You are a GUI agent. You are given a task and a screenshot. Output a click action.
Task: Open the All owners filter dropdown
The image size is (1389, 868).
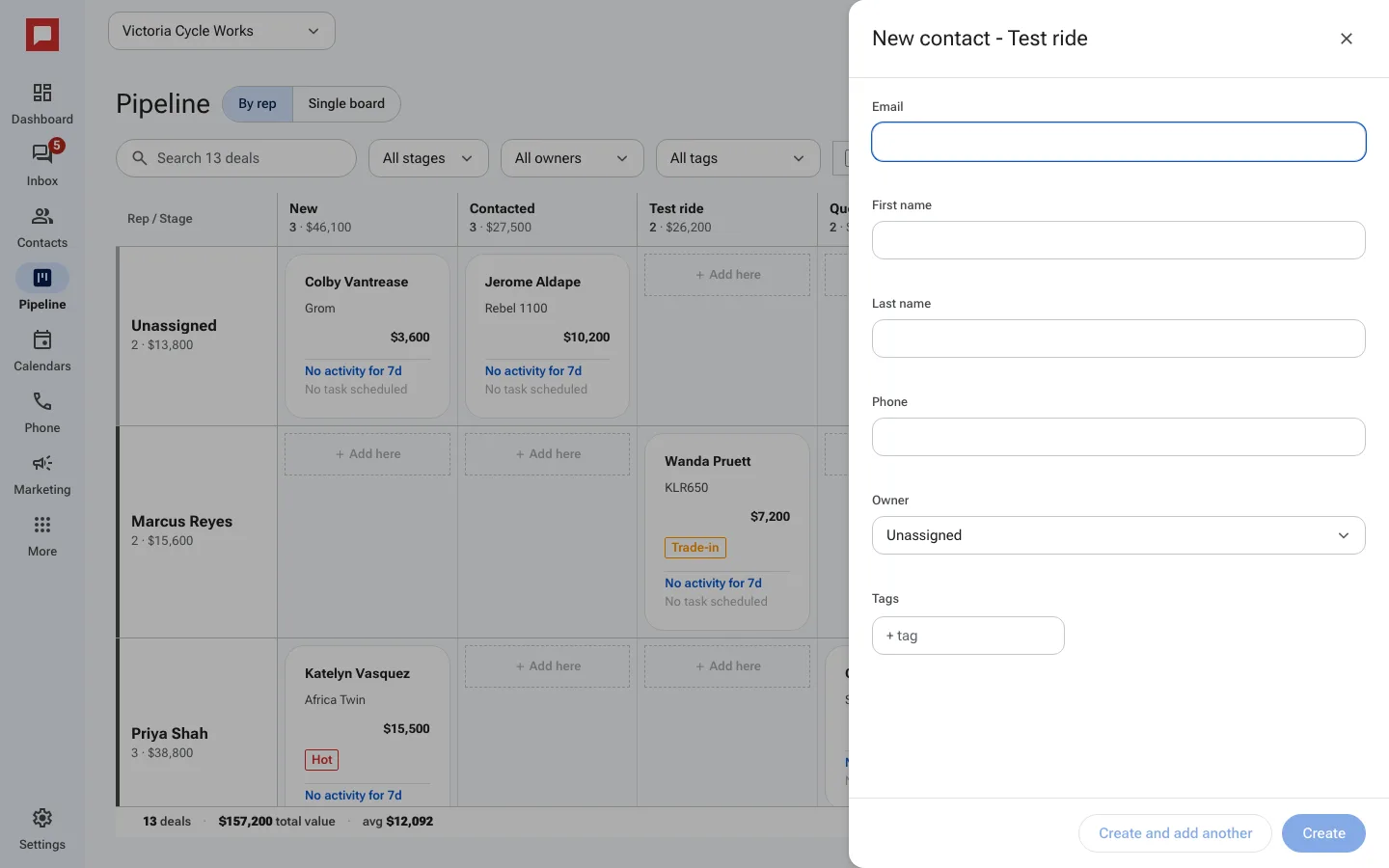tap(572, 158)
